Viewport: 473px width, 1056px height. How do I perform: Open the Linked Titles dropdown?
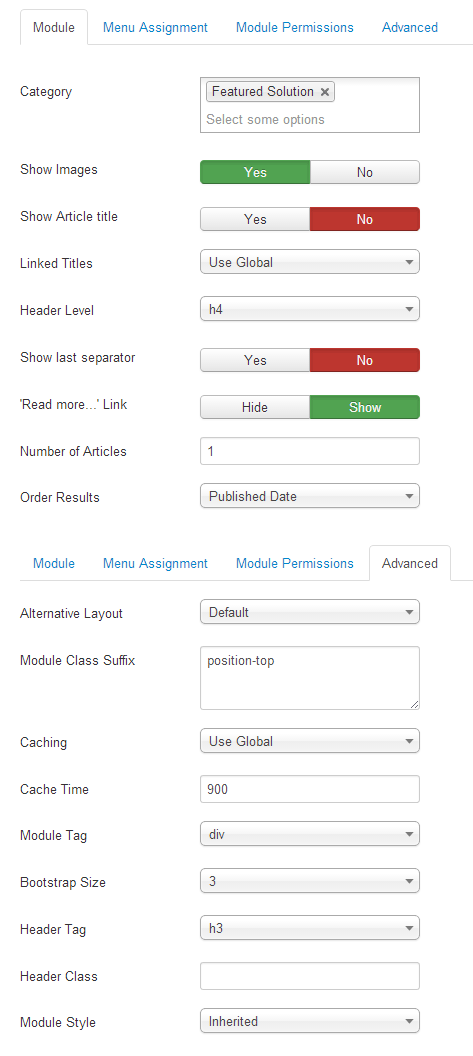pos(310,262)
